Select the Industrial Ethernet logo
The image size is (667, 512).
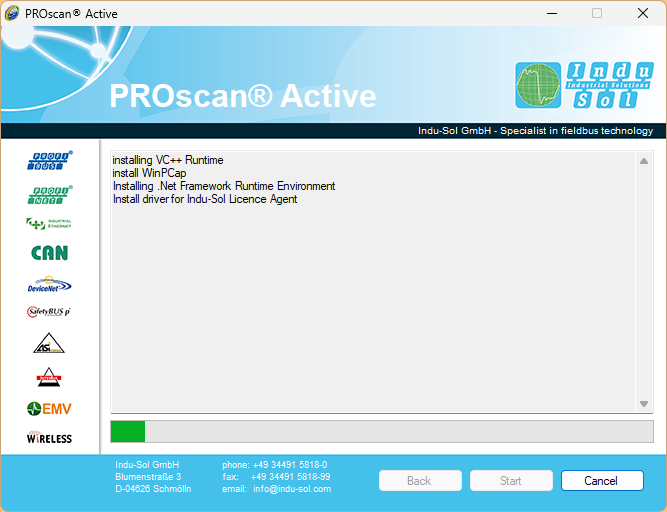[x=49, y=223]
